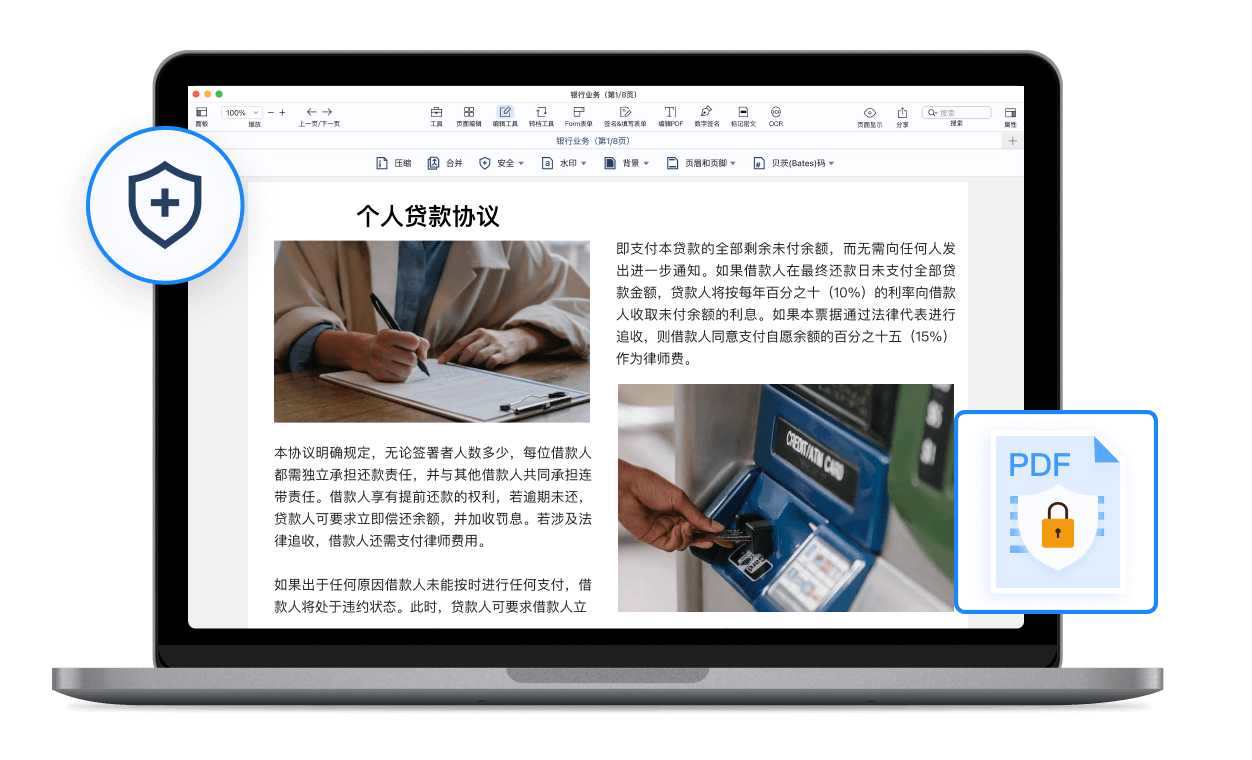Click the 数字签名 digital signature icon

[706, 113]
